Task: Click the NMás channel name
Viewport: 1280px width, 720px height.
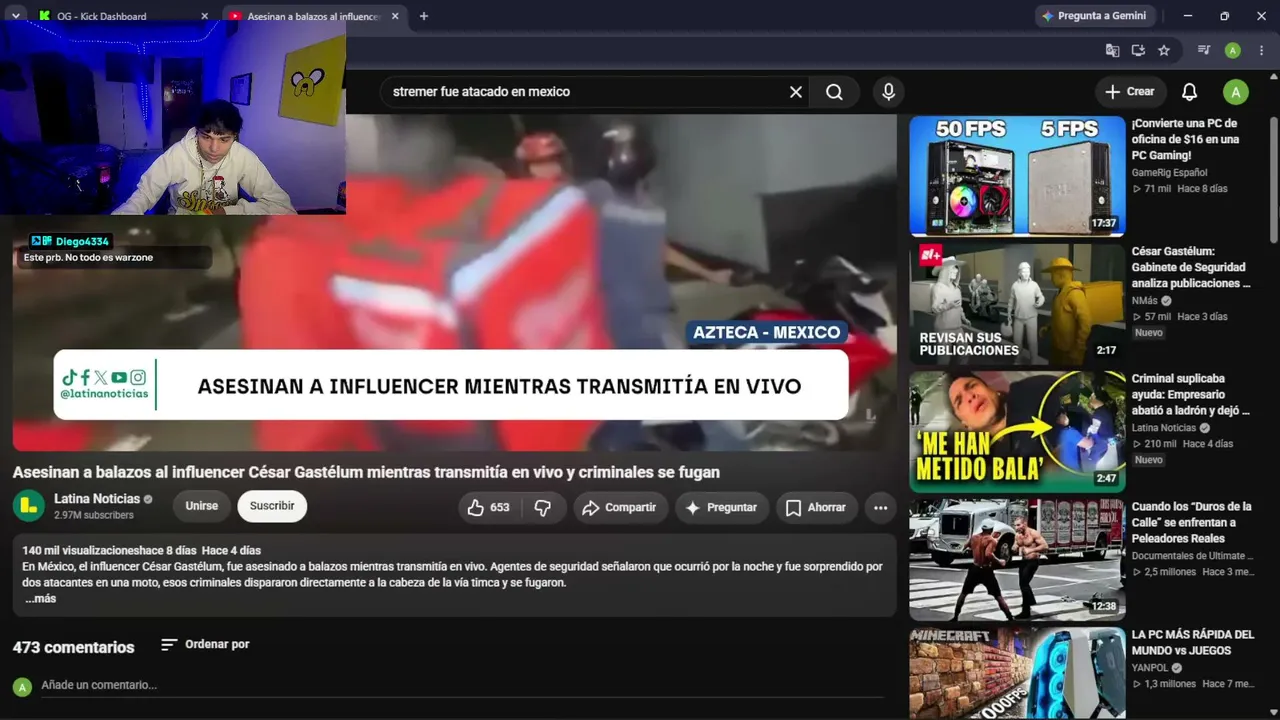Action: (1145, 301)
